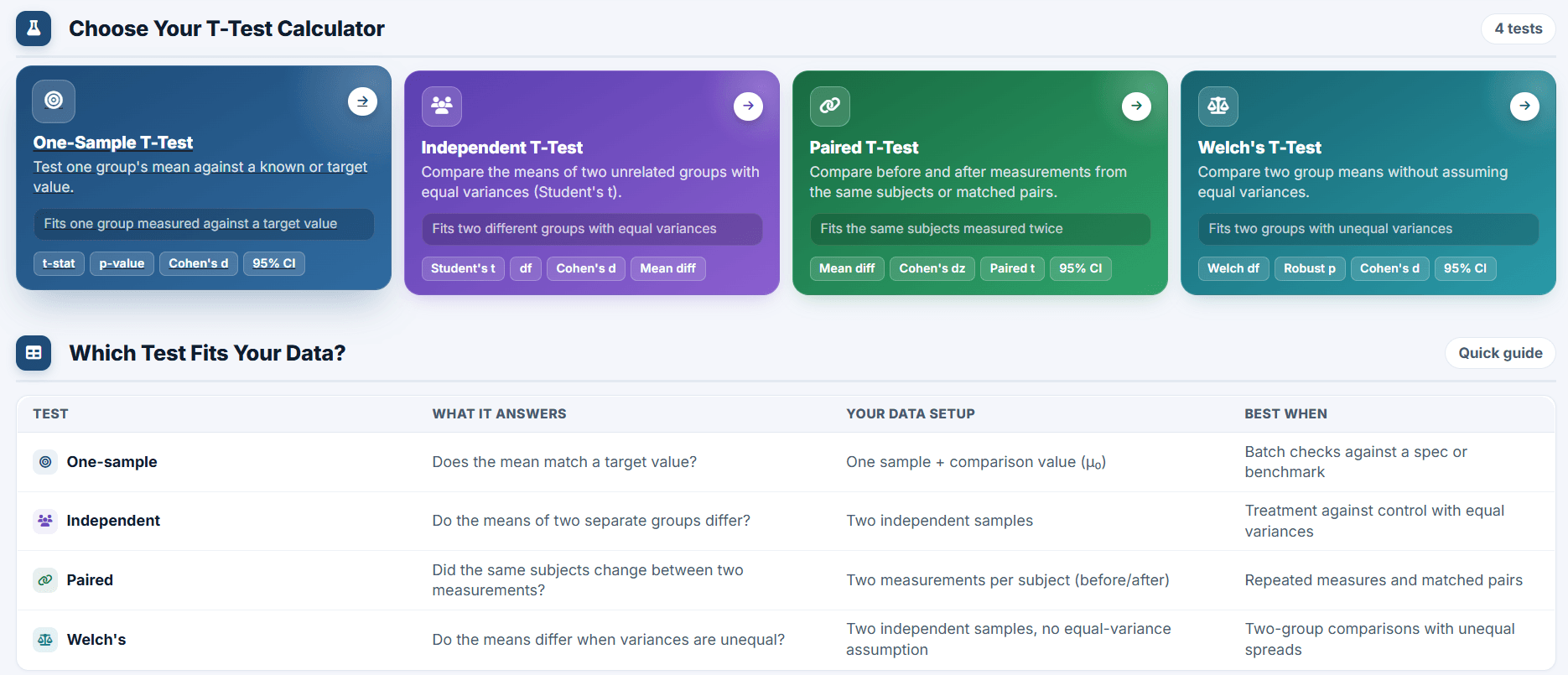Viewport: 1568px width, 675px height.
Task: Click 'Fits the same subjects measured twice'
Action: 980,229
